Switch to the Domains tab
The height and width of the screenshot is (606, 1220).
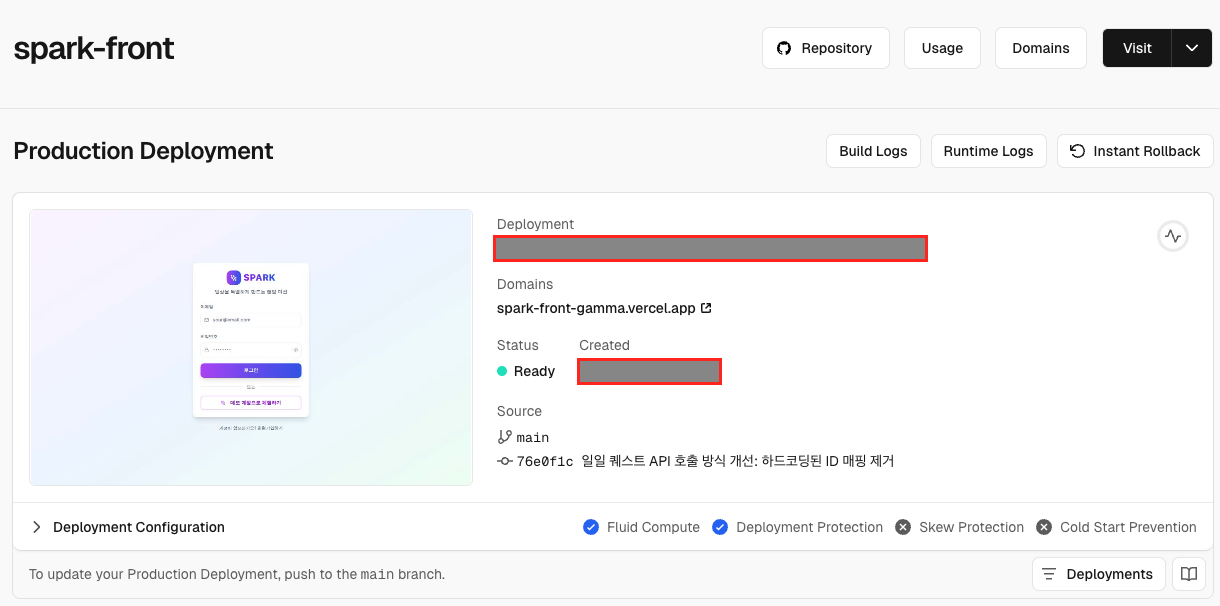tap(1040, 47)
